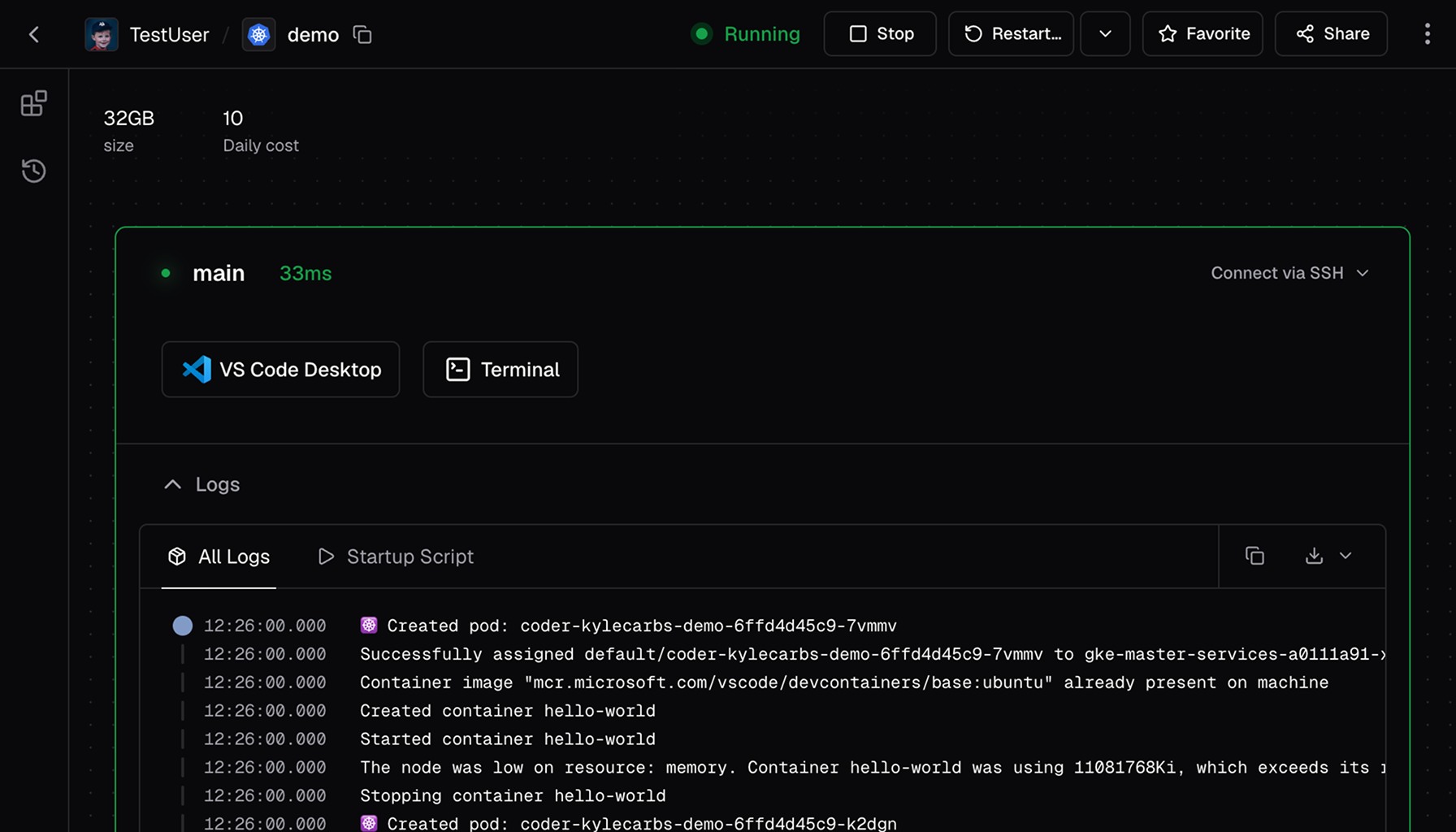Switch to the All Logs tab
The width and height of the screenshot is (1456, 832).
pyautogui.click(x=219, y=557)
